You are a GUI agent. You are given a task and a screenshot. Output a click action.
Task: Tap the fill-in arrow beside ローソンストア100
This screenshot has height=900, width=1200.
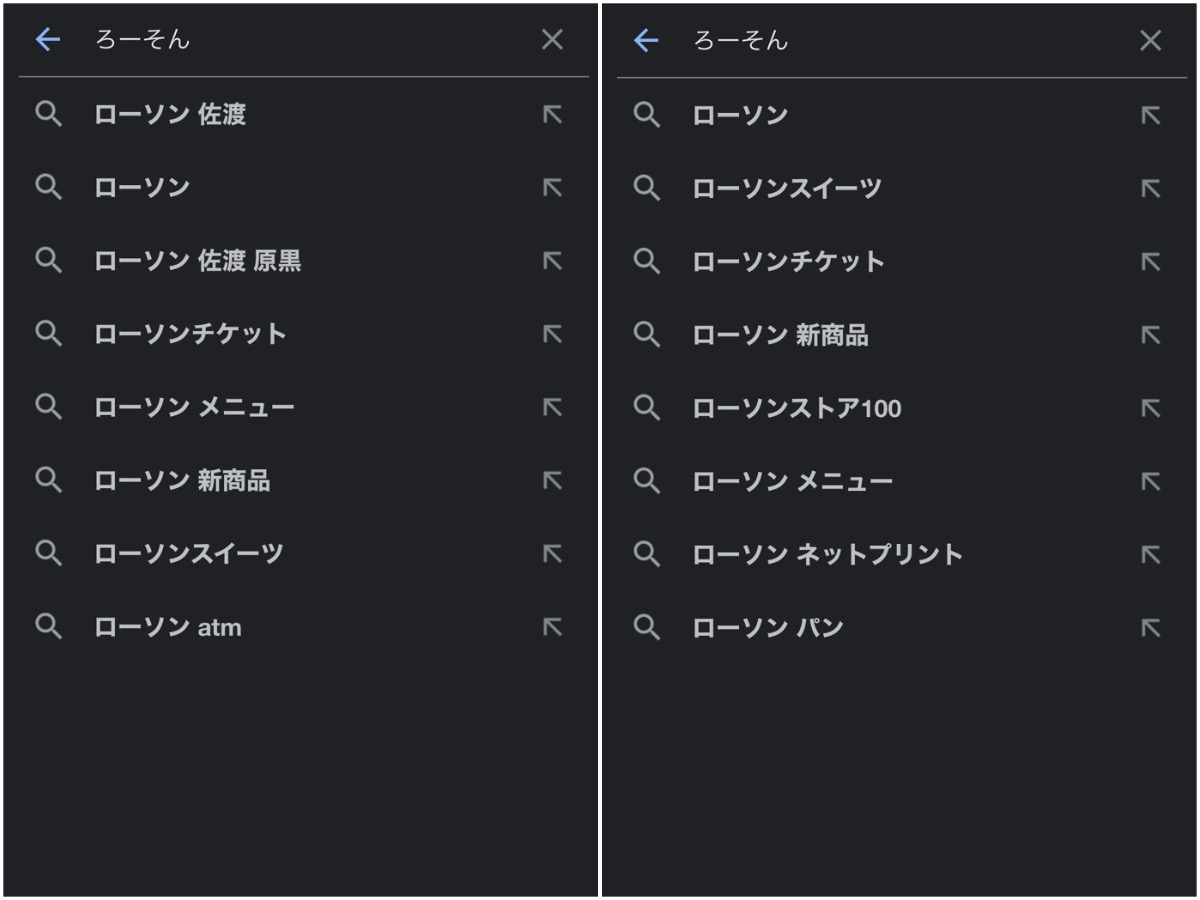tap(1151, 408)
